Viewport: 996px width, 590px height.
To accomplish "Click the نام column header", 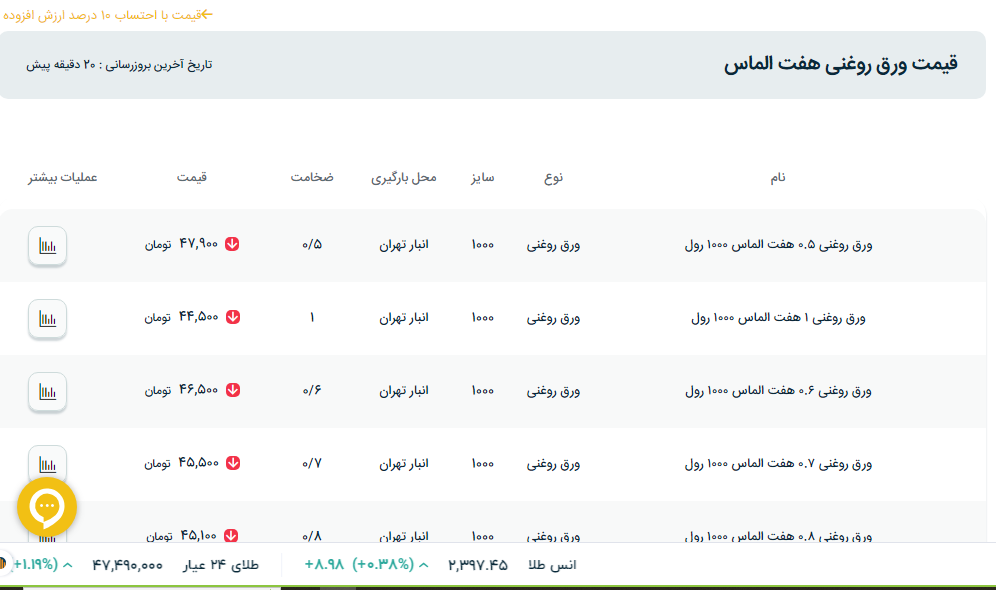I will [x=777, y=177].
